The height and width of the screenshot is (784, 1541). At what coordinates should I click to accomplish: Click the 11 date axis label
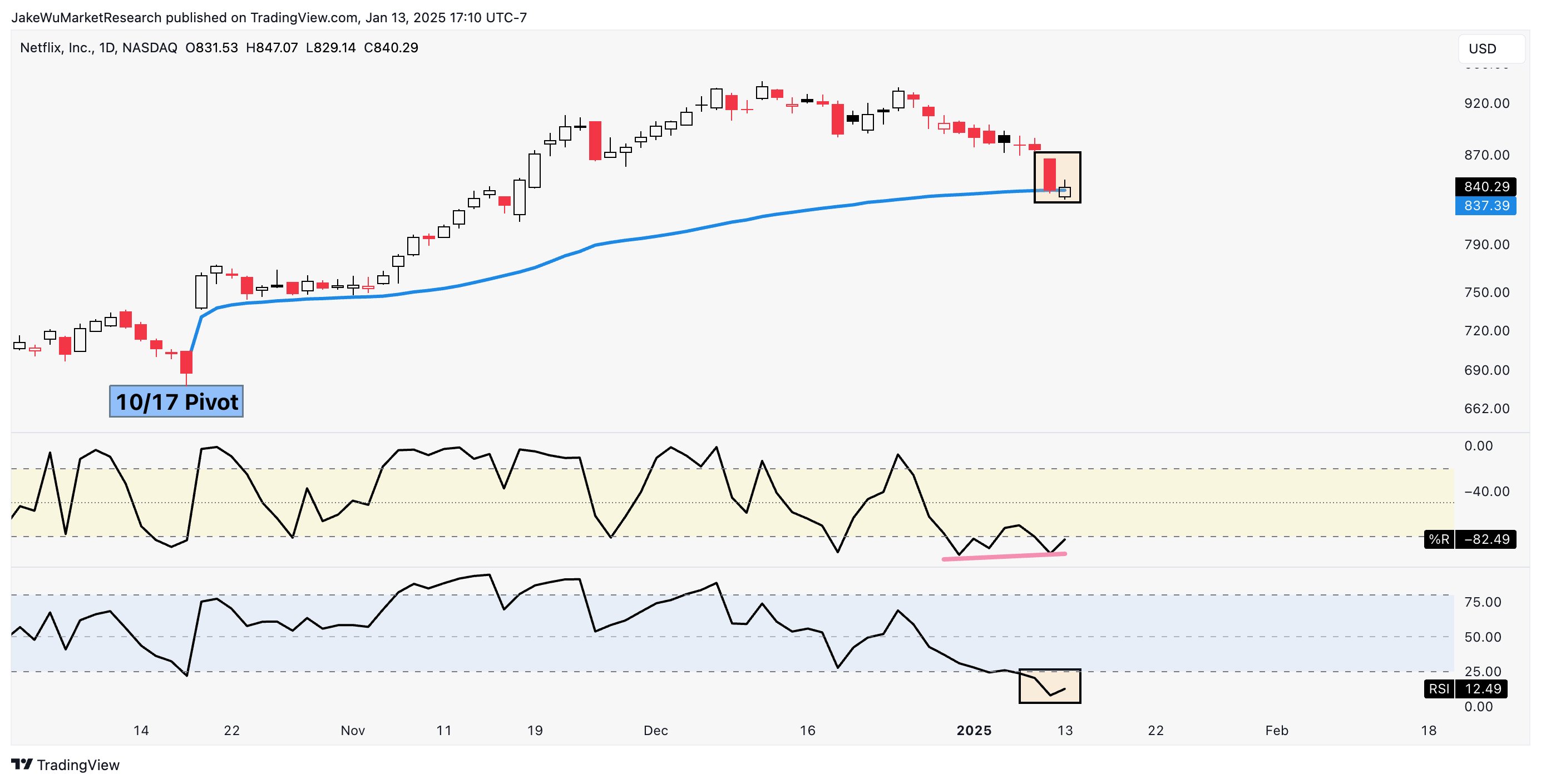(x=444, y=731)
